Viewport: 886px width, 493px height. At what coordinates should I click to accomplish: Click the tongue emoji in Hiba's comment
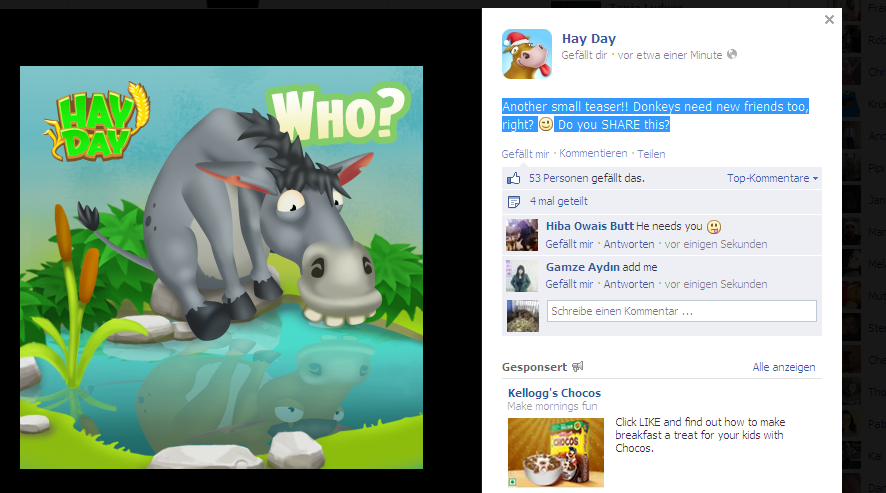(714, 227)
